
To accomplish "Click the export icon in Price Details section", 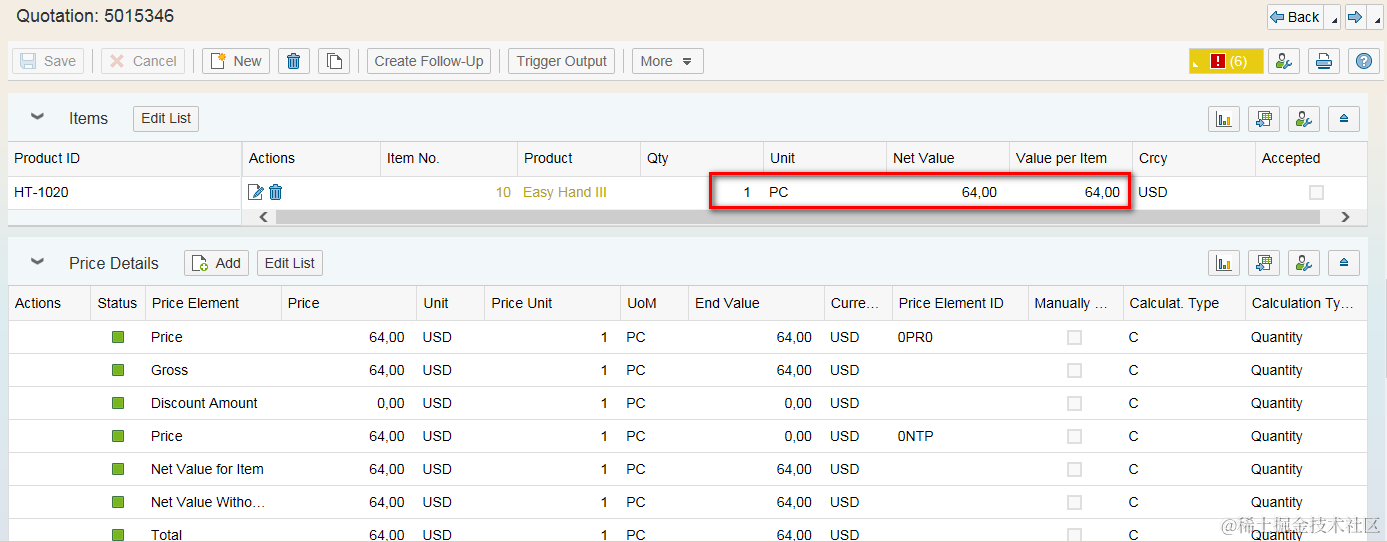I will 1263,263.
